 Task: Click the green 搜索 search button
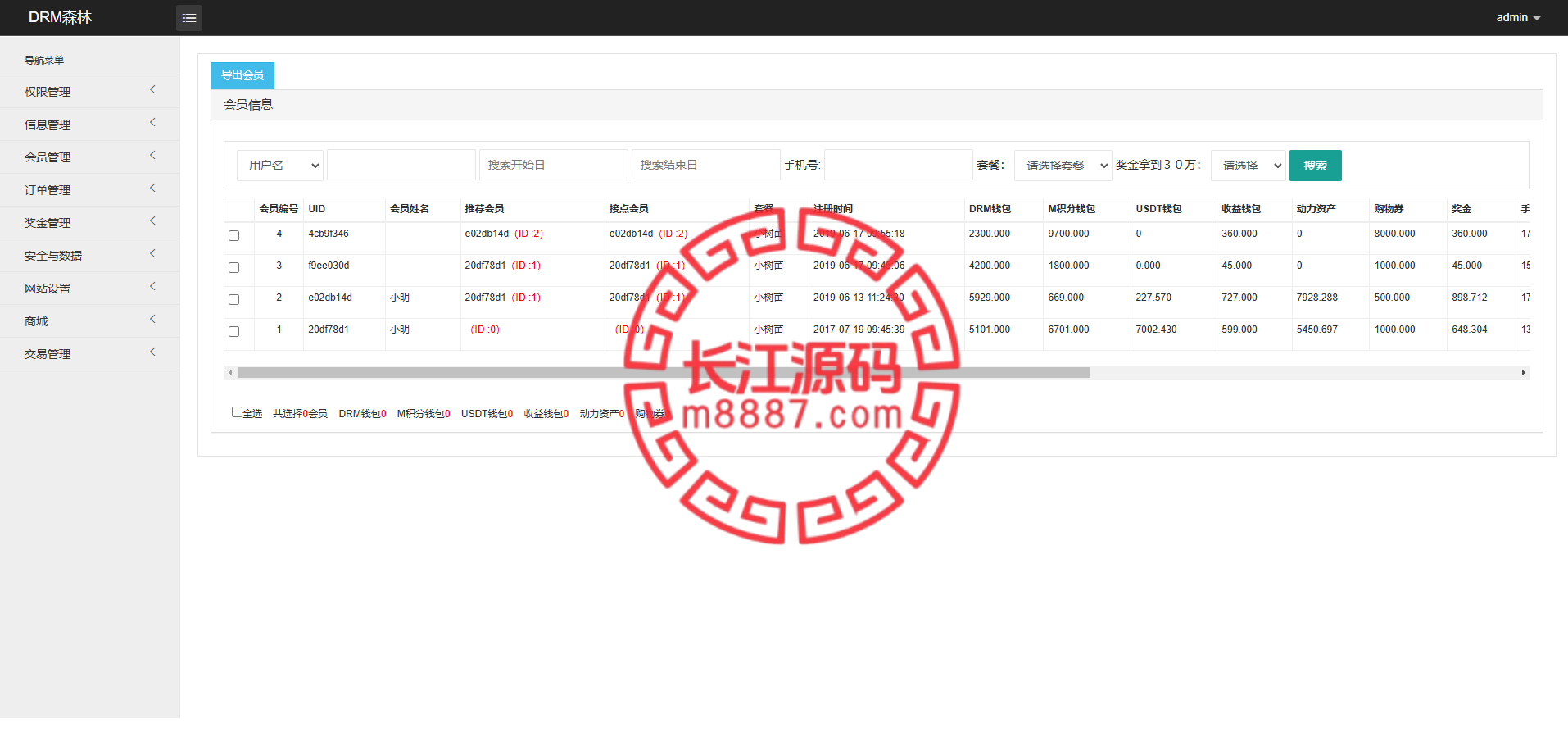point(1316,166)
